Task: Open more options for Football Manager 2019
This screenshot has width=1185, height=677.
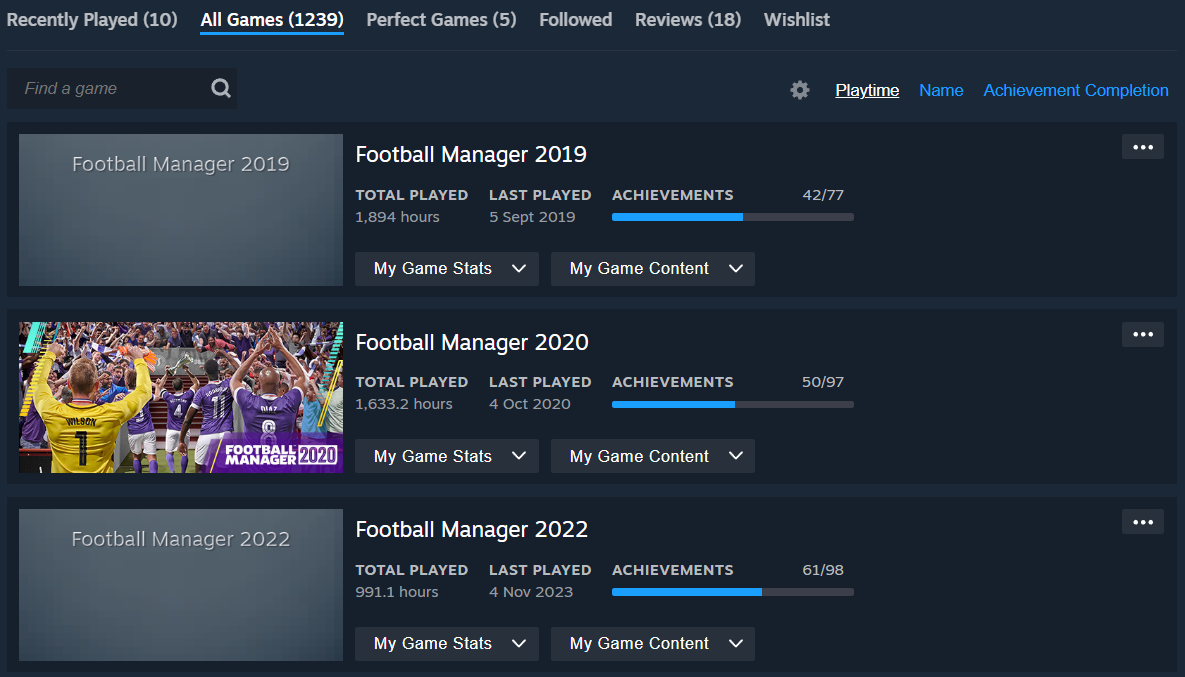Action: tap(1143, 147)
